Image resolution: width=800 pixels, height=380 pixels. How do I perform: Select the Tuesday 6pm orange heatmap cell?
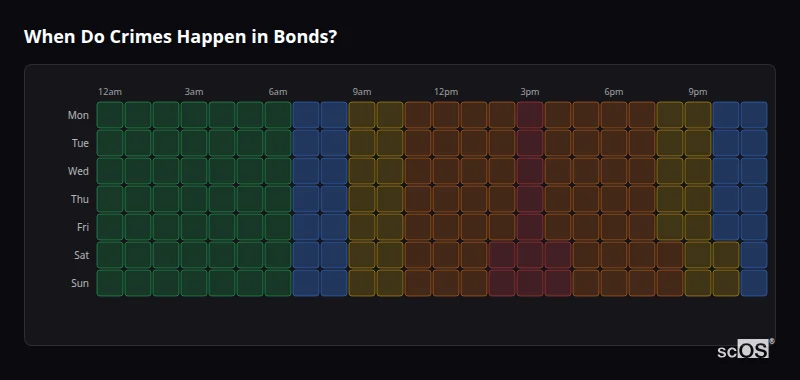point(614,143)
